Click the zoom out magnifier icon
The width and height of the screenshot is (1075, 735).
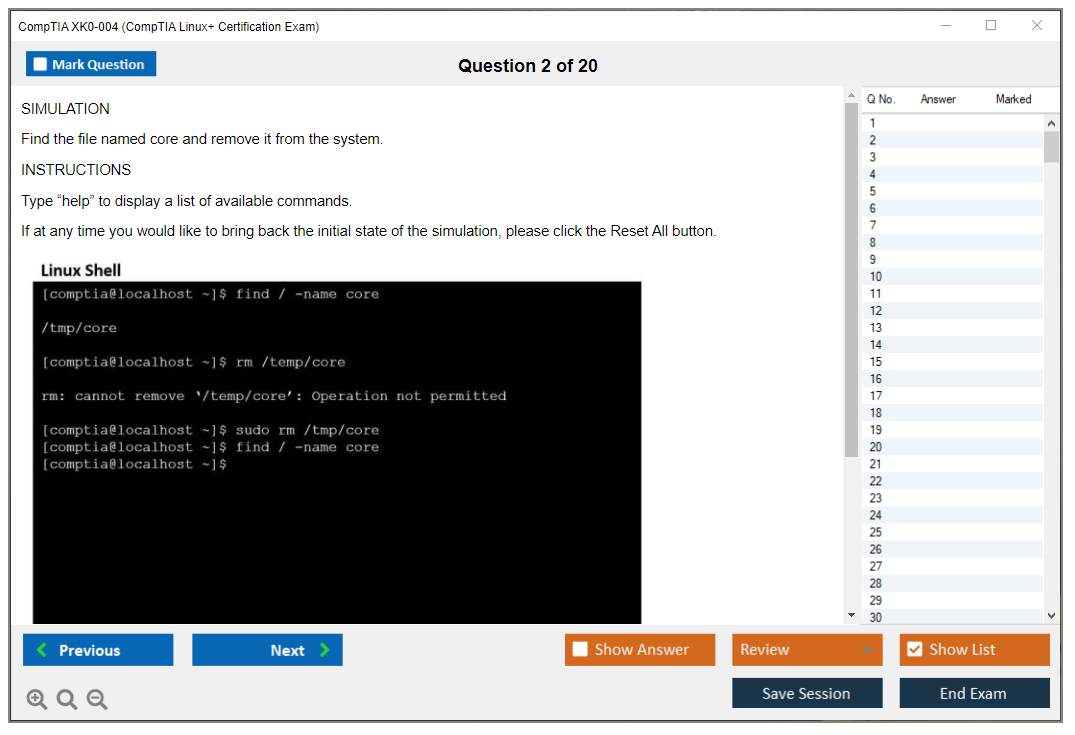click(x=97, y=700)
